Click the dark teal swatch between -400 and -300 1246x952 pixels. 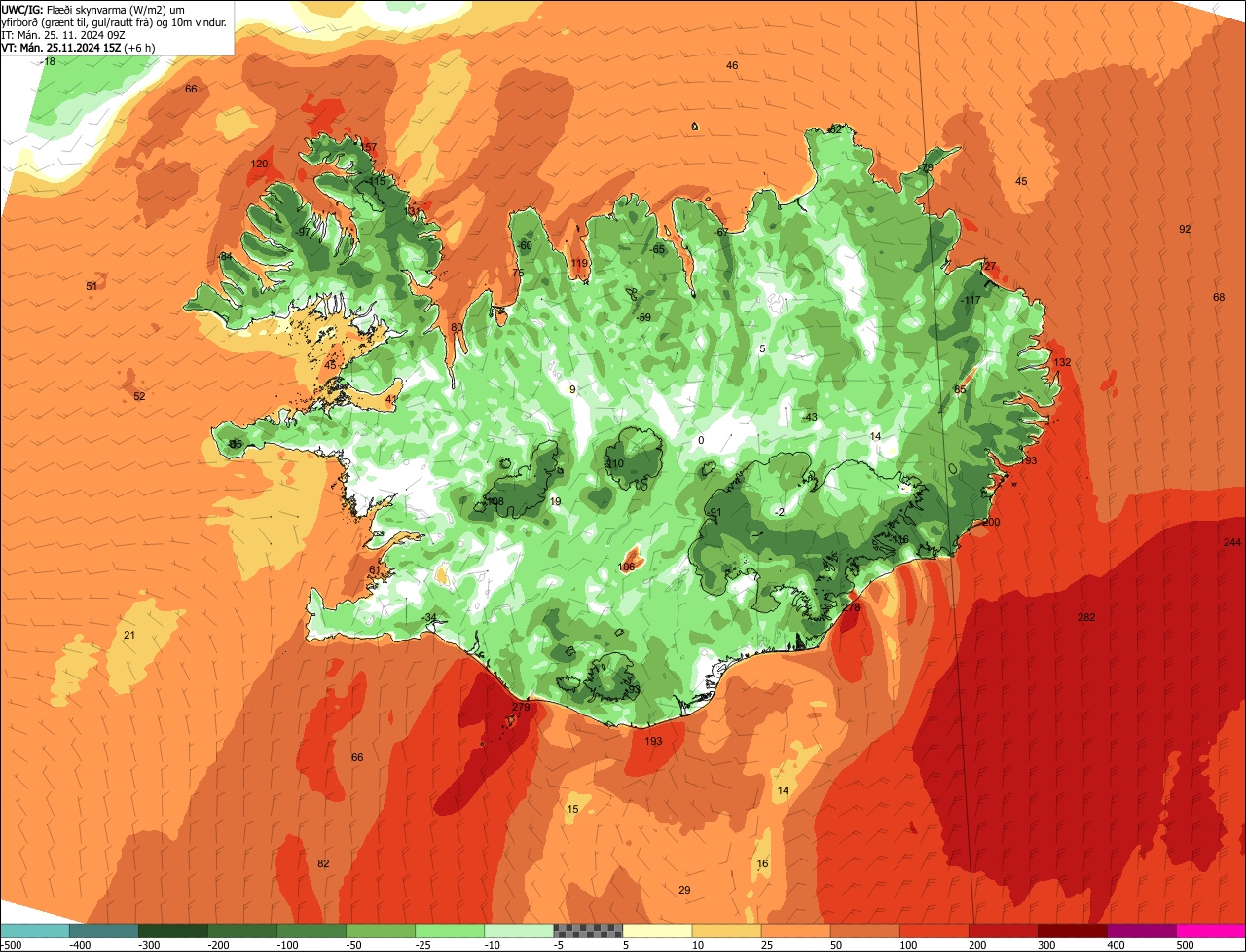(104, 931)
